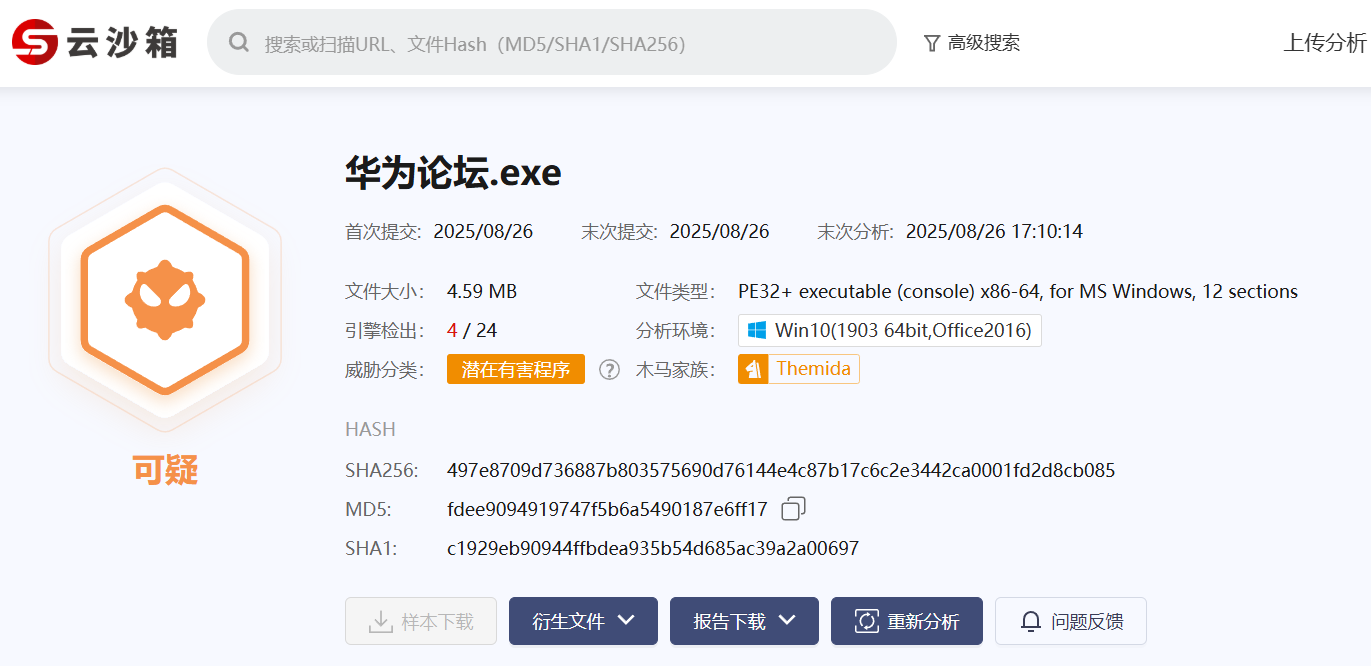
Task: Select the SHA256 hash value
Action: [x=781, y=470]
